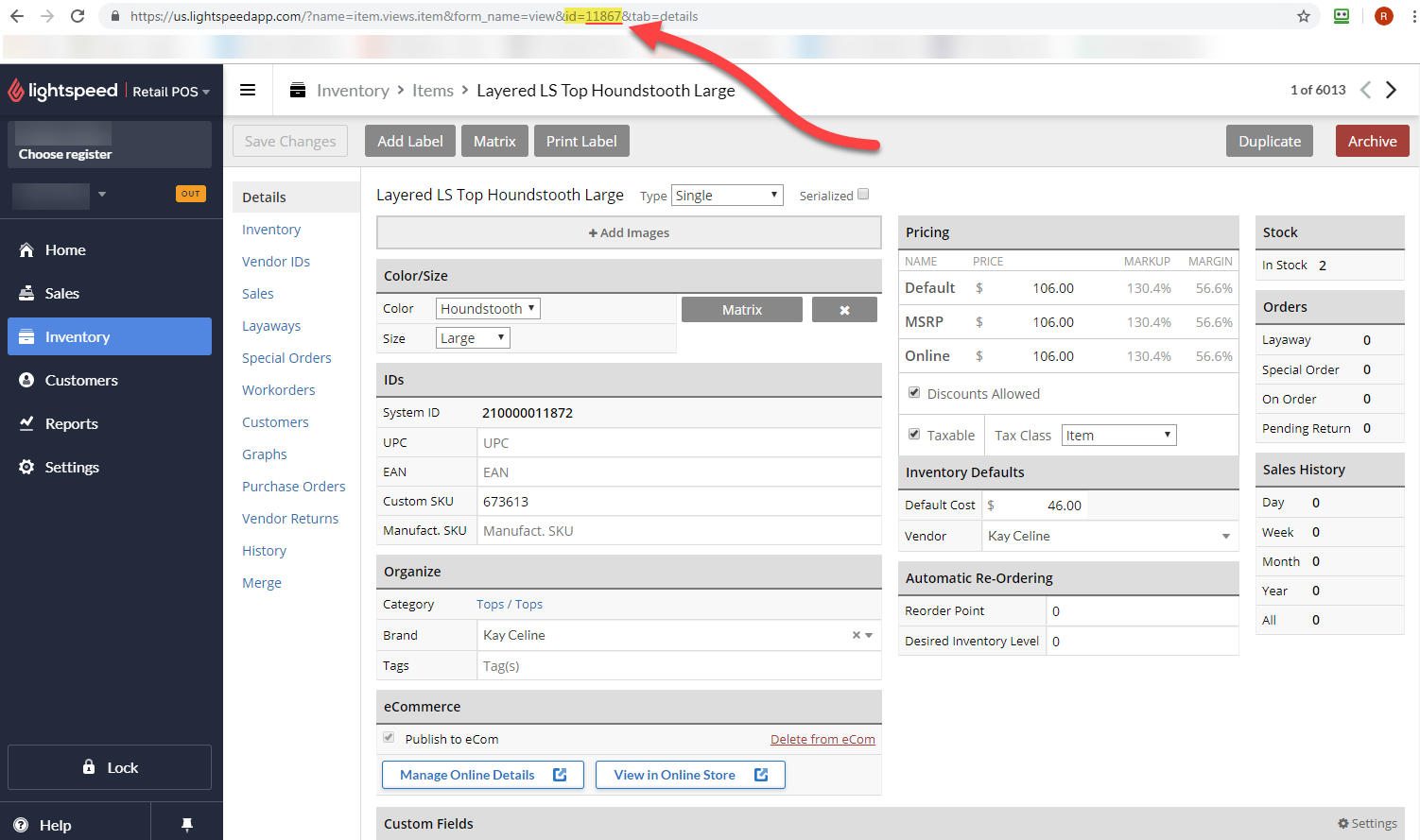Toggle the hamburger menu icon
This screenshot has width=1420, height=840.
point(248,90)
